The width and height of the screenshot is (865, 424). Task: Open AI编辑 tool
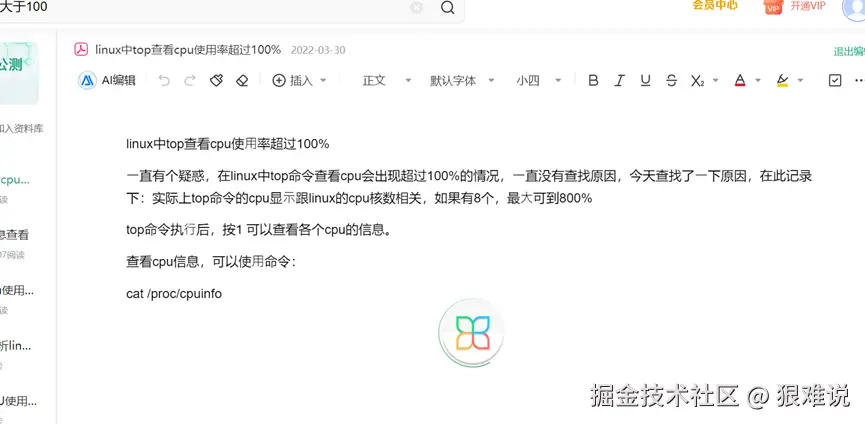coord(106,80)
